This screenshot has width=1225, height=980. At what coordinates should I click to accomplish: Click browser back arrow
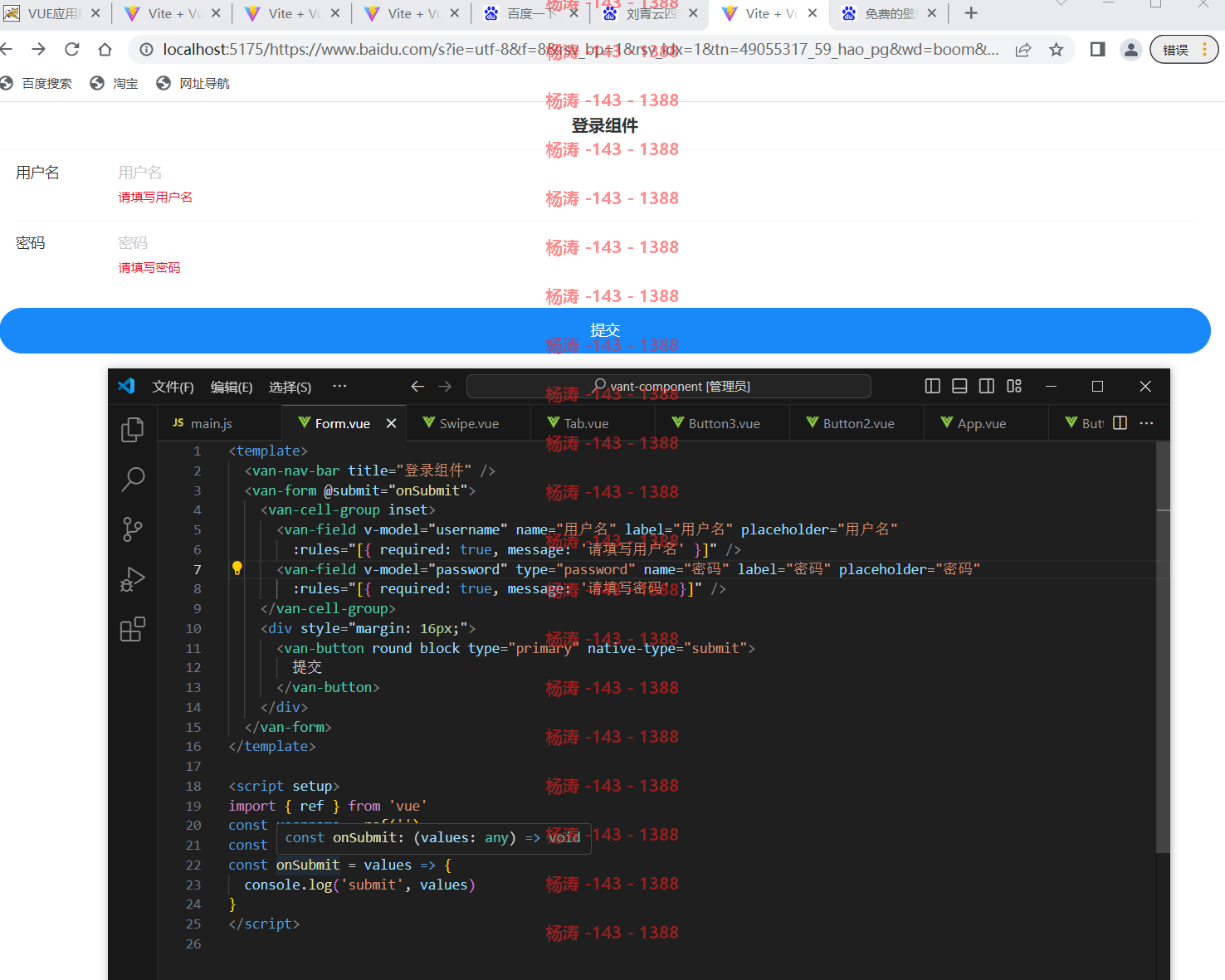tap(7, 50)
